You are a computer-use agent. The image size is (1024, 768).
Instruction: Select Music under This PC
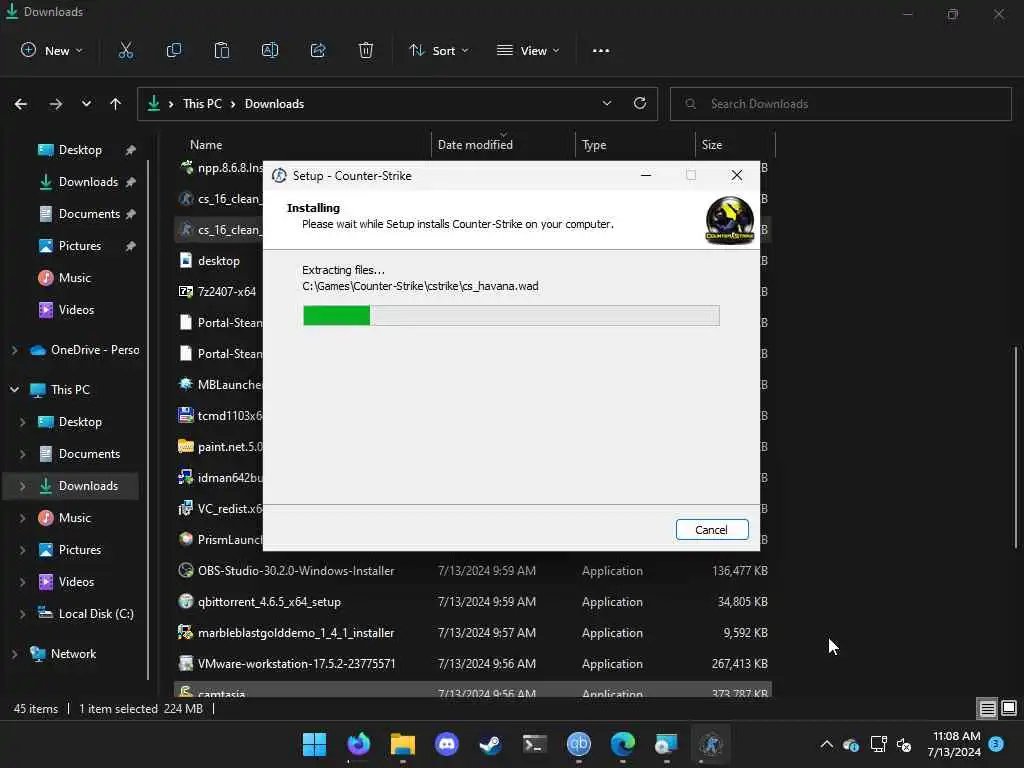coord(75,518)
